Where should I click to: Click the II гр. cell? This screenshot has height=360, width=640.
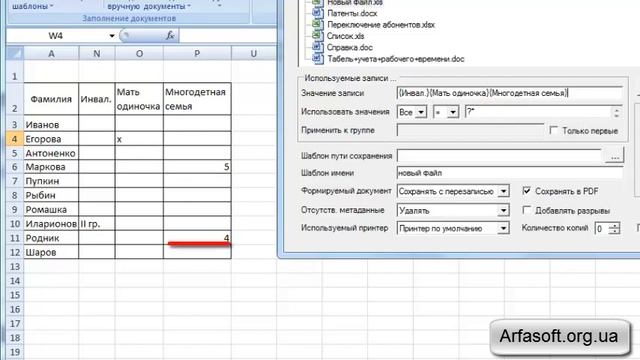(x=97, y=224)
